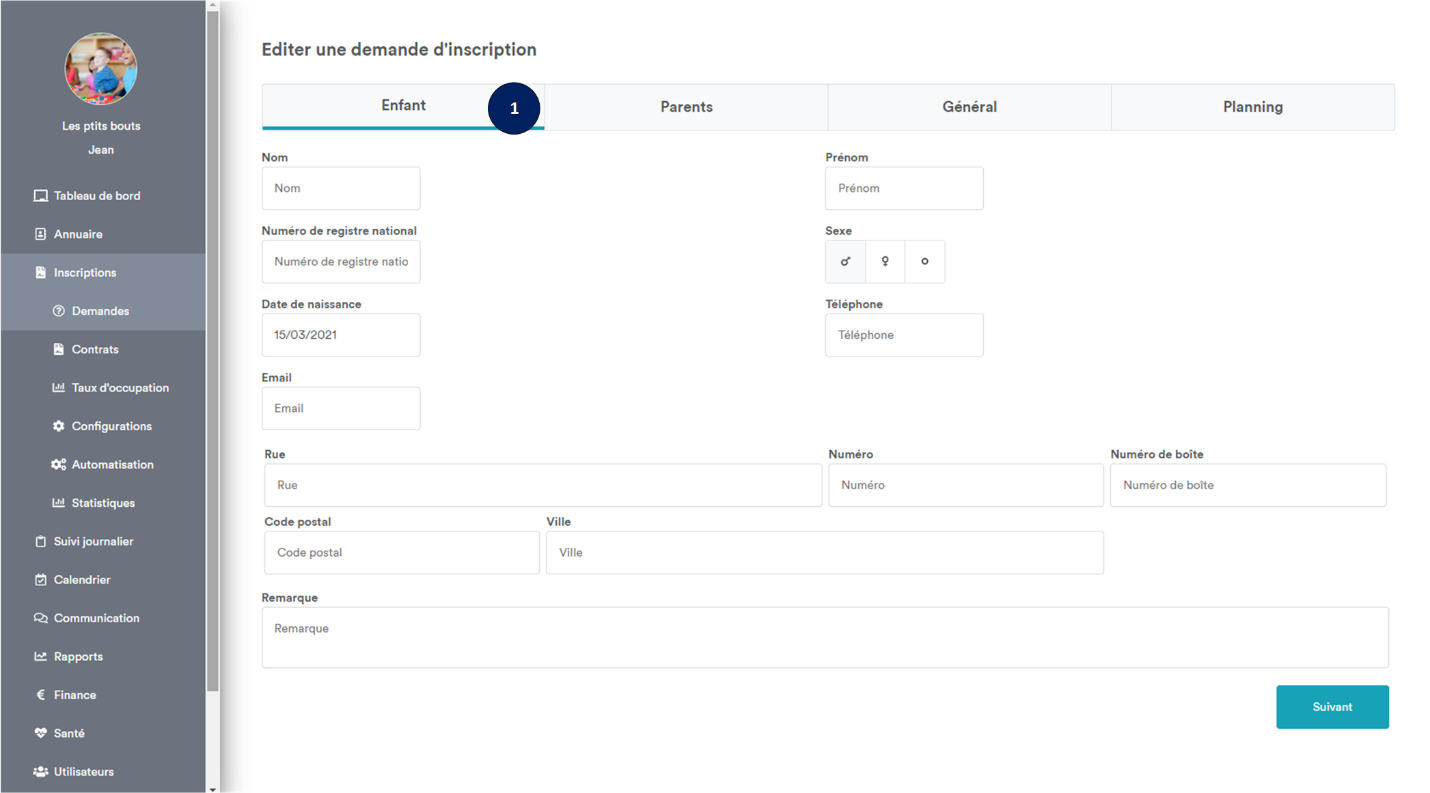1430x793 pixels.
Task: Click the Tableau de bord monitor icon
Action: pos(40,196)
